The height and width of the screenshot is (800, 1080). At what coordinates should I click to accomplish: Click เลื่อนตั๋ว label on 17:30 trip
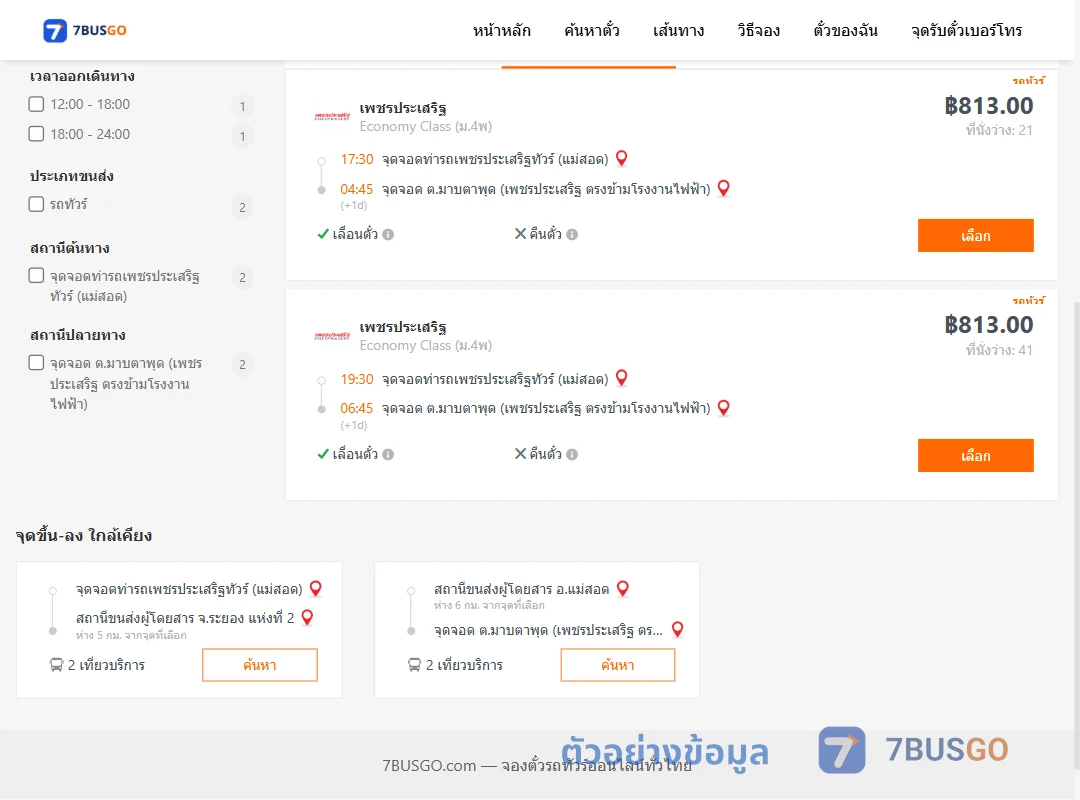[355, 234]
